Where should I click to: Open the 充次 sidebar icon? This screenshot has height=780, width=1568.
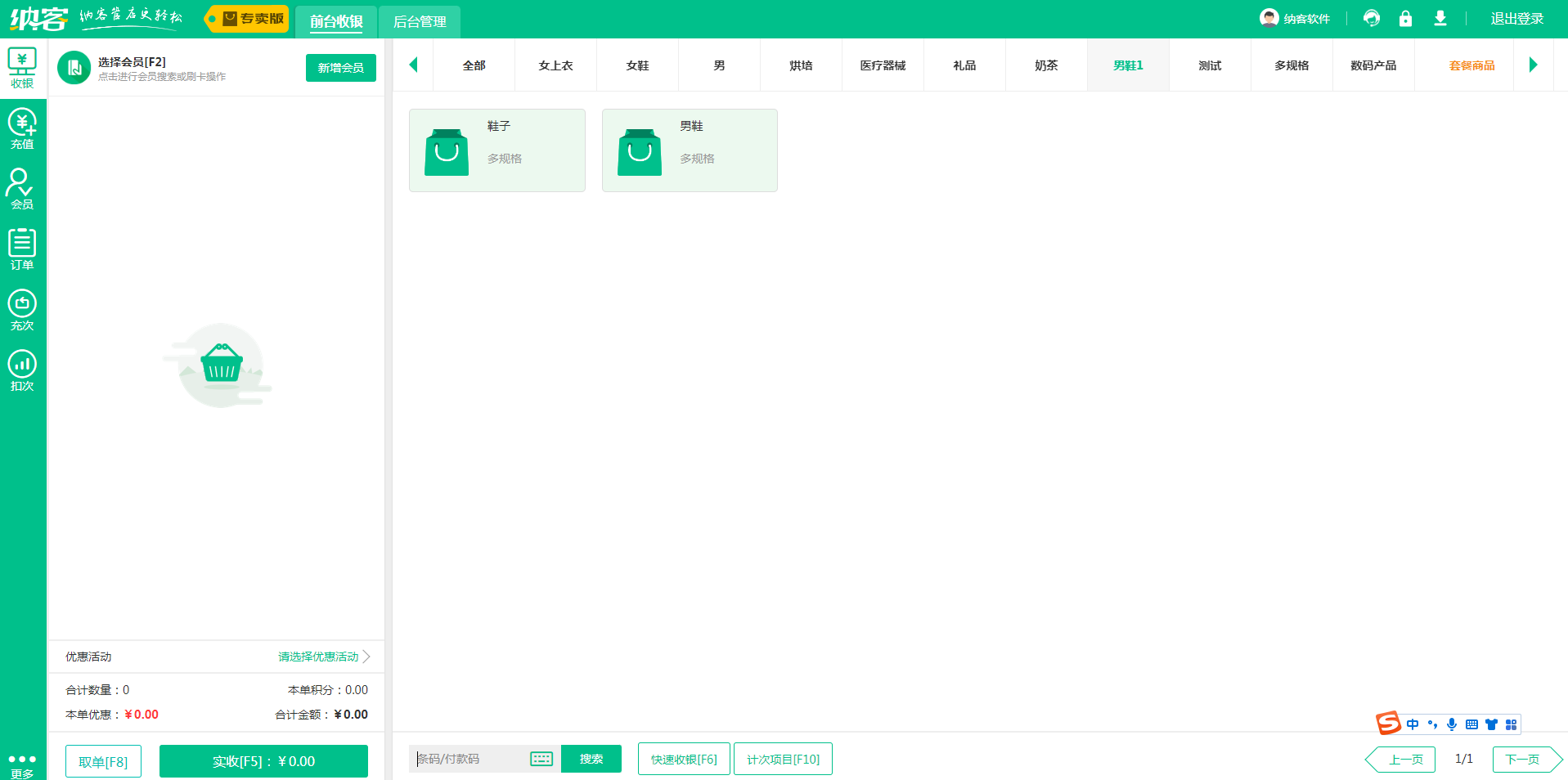[22, 310]
